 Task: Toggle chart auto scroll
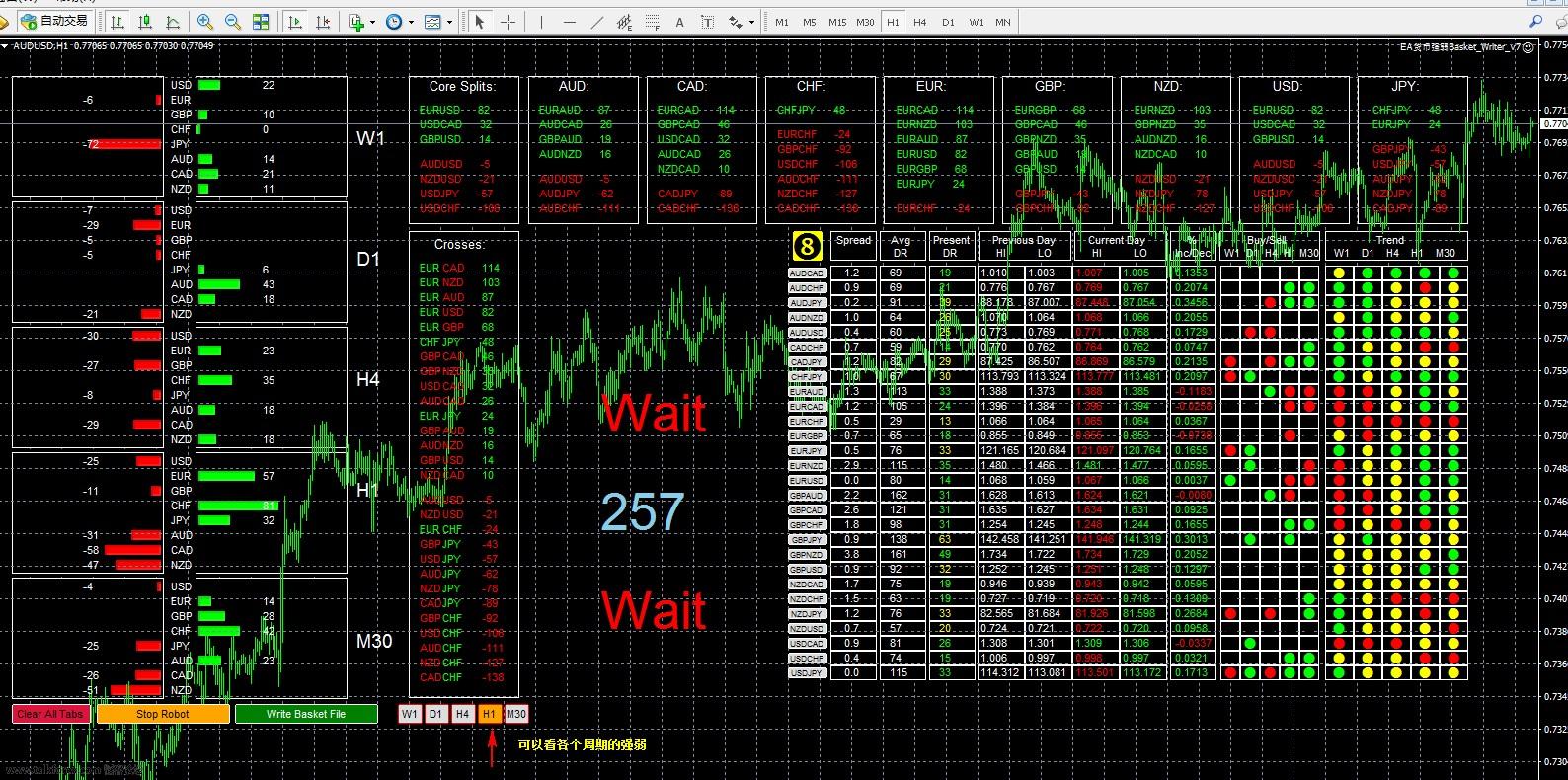tap(295, 22)
